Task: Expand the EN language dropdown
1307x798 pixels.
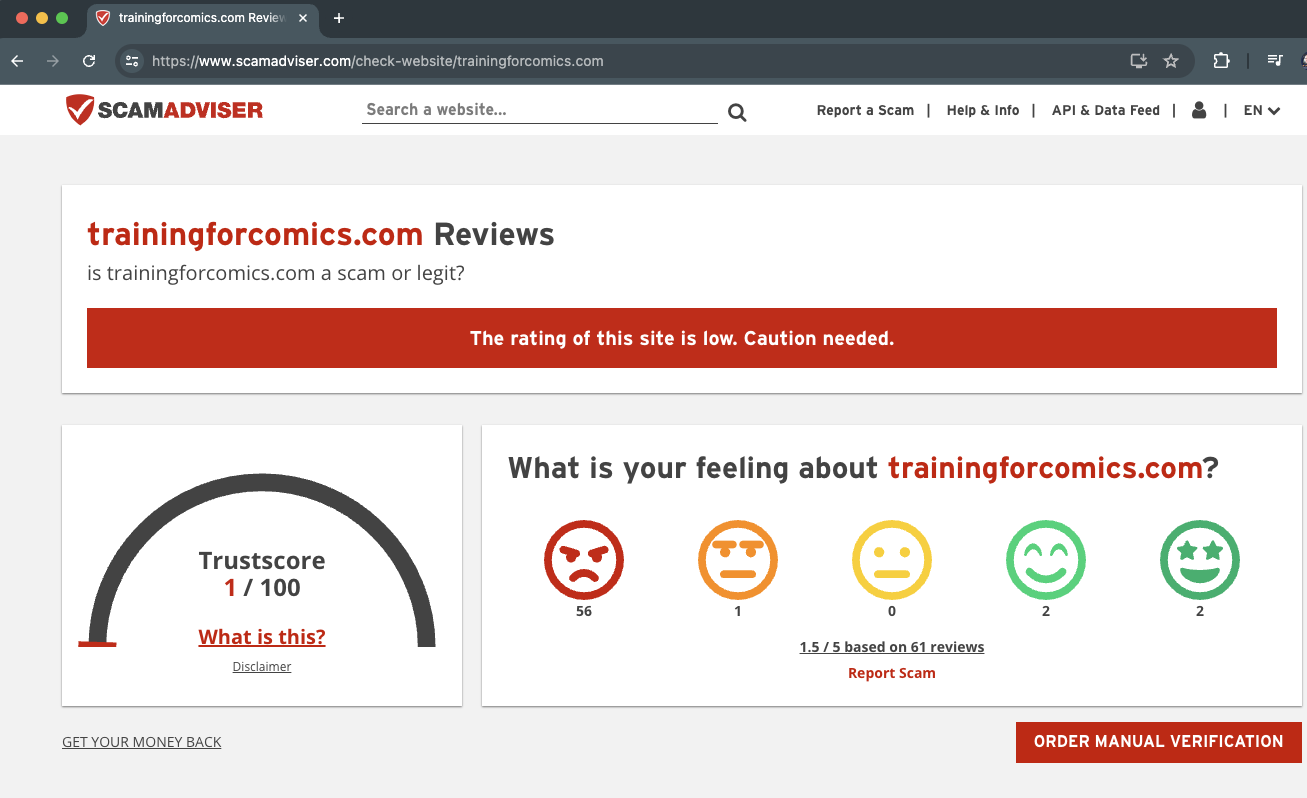Action: tap(1261, 111)
